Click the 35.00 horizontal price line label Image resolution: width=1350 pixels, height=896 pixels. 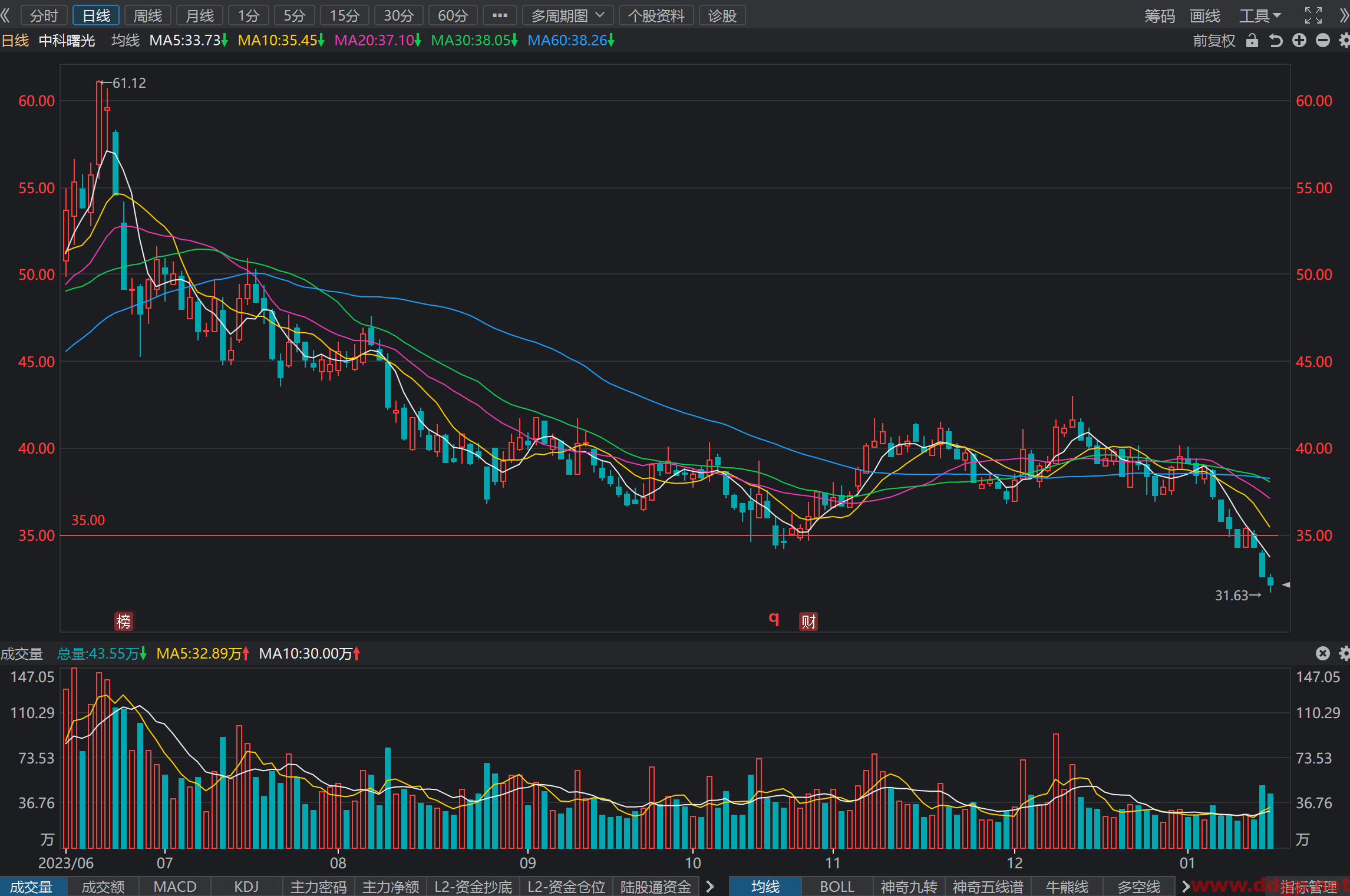tap(88, 520)
